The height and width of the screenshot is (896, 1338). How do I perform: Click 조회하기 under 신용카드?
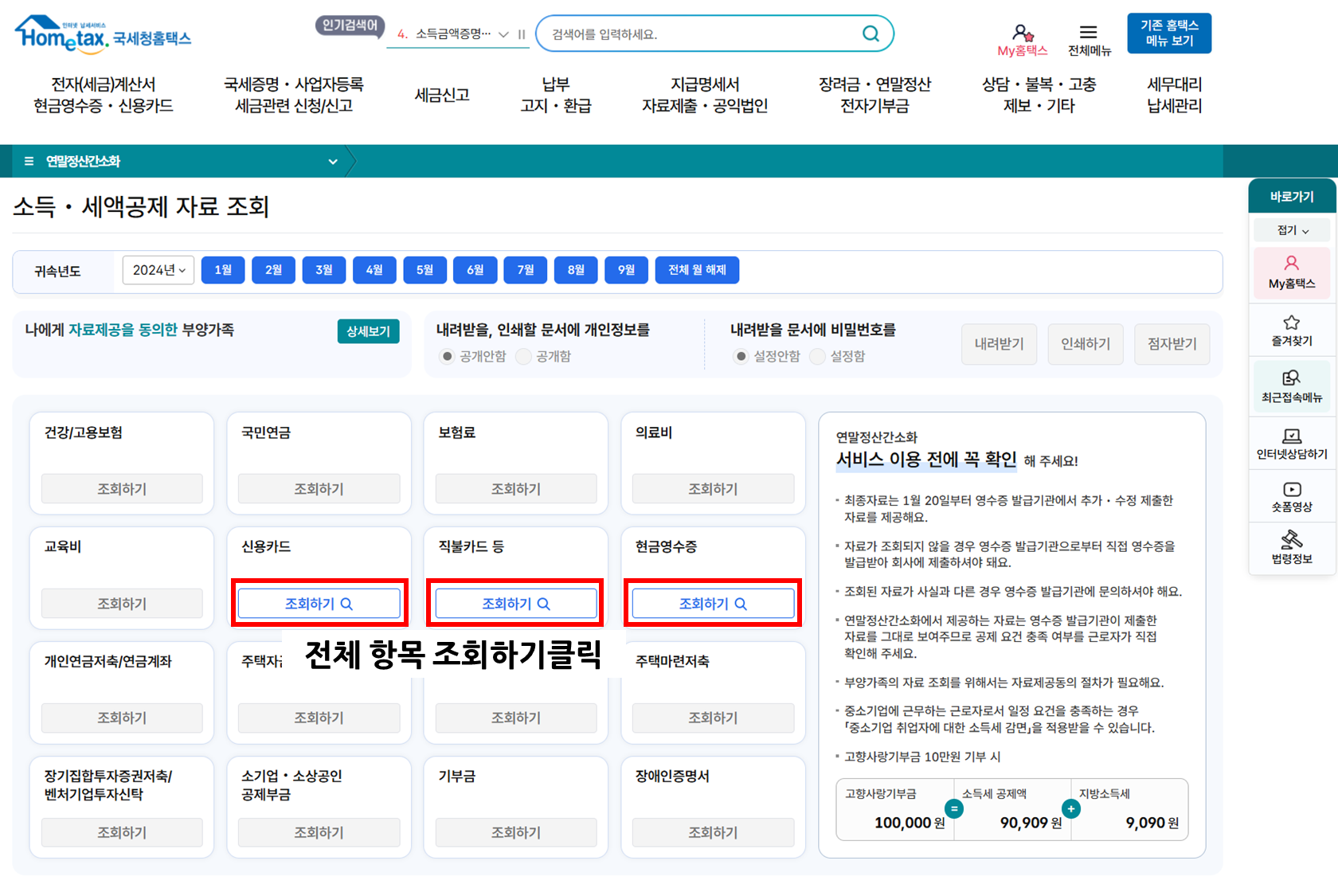click(x=319, y=604)
